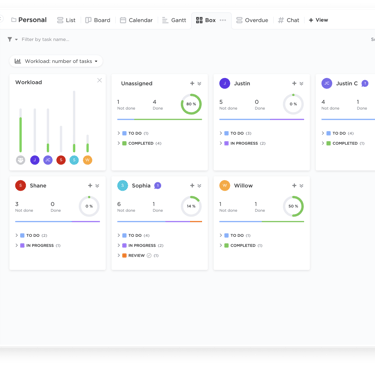
Task: Expand TO DO group in Unassigned card
Action: coord(119,133)
